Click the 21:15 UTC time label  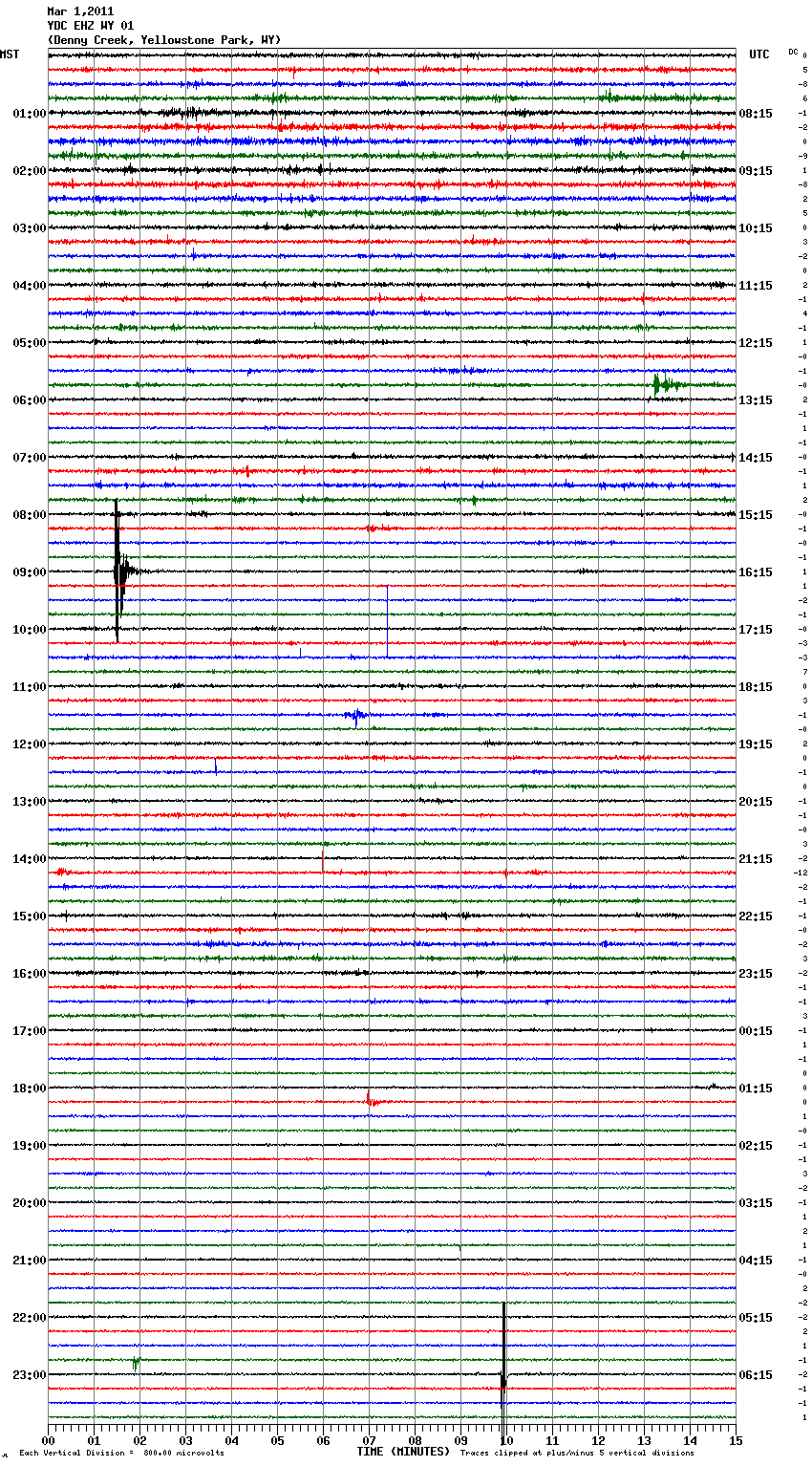click(756, 859)
